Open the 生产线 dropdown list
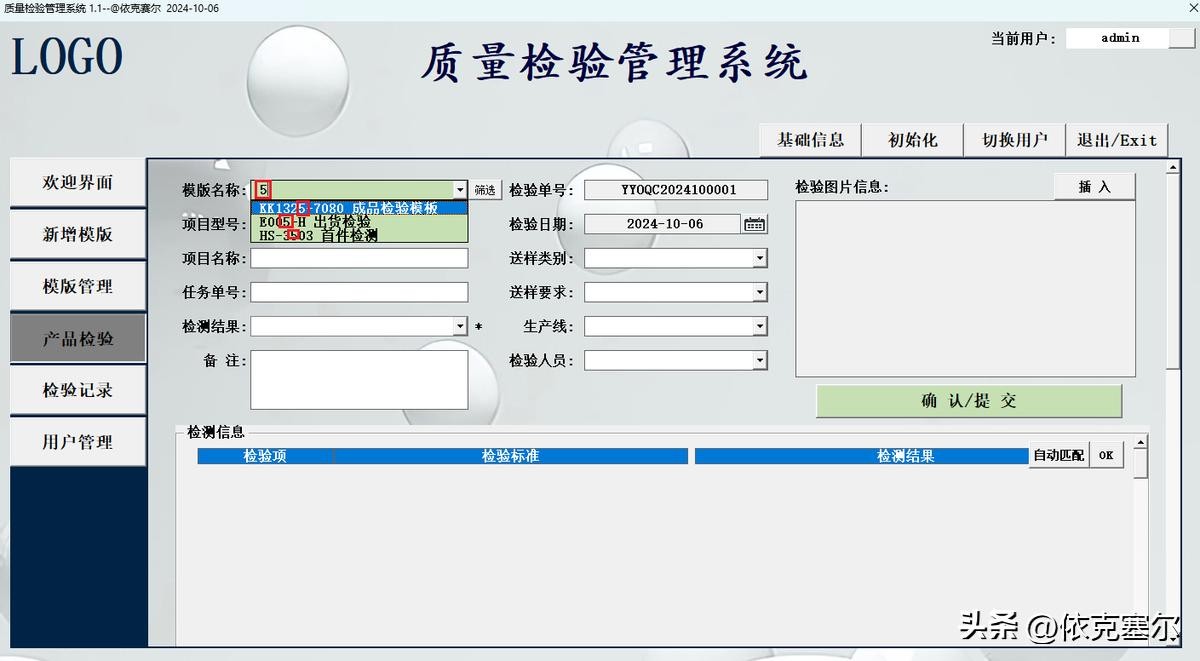Screen dimensions: 1200x661 pyautogui.click(x=760, y=326)
